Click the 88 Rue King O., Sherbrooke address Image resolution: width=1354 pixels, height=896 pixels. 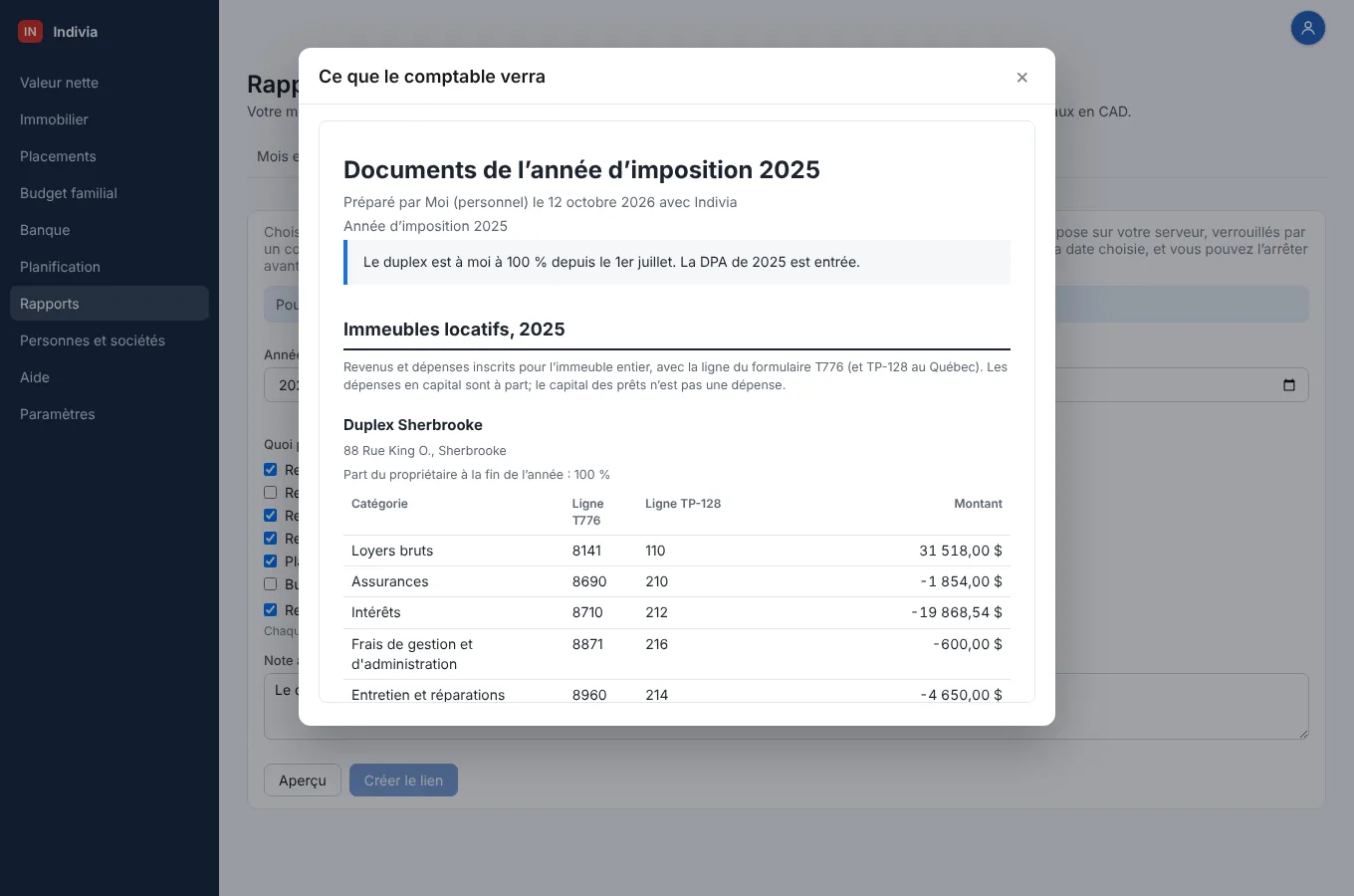point(425,451)
